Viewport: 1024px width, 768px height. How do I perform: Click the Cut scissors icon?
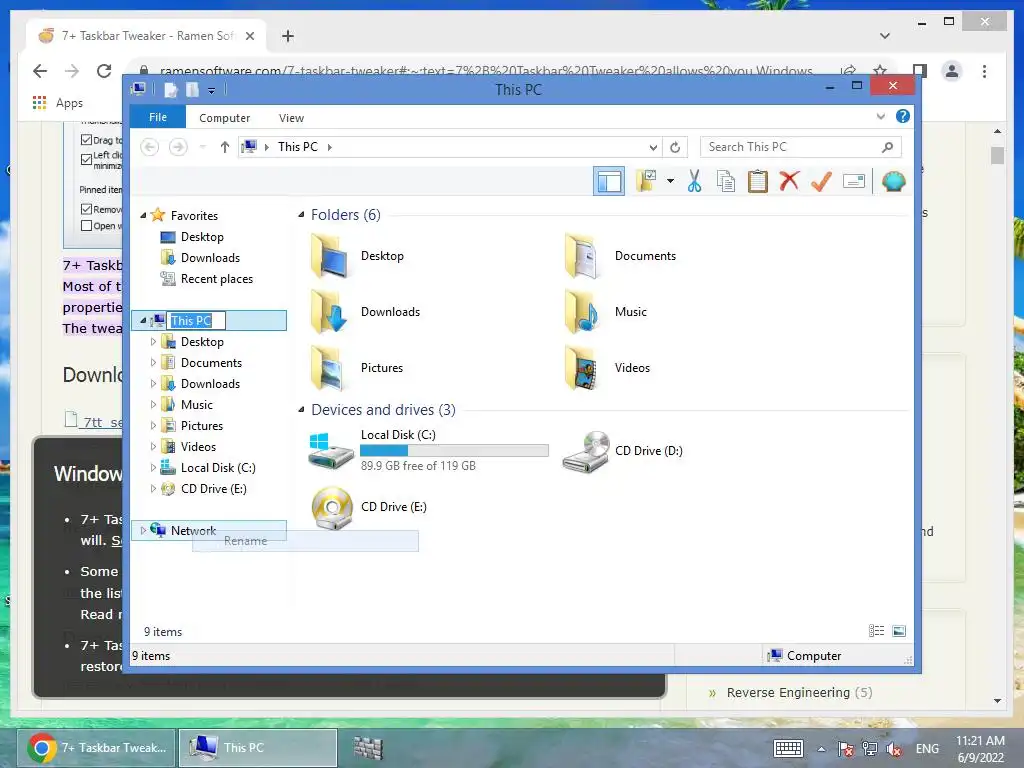click(x=694, y=181)
